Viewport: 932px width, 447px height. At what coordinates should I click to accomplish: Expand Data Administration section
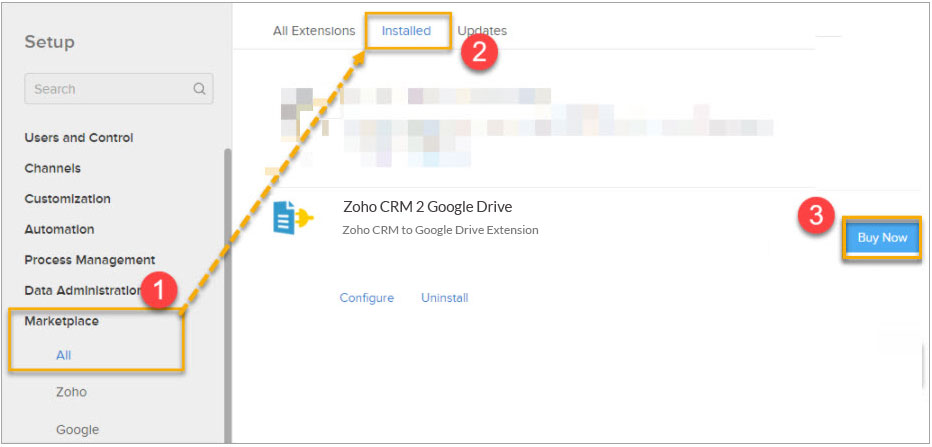coord(83,291)
